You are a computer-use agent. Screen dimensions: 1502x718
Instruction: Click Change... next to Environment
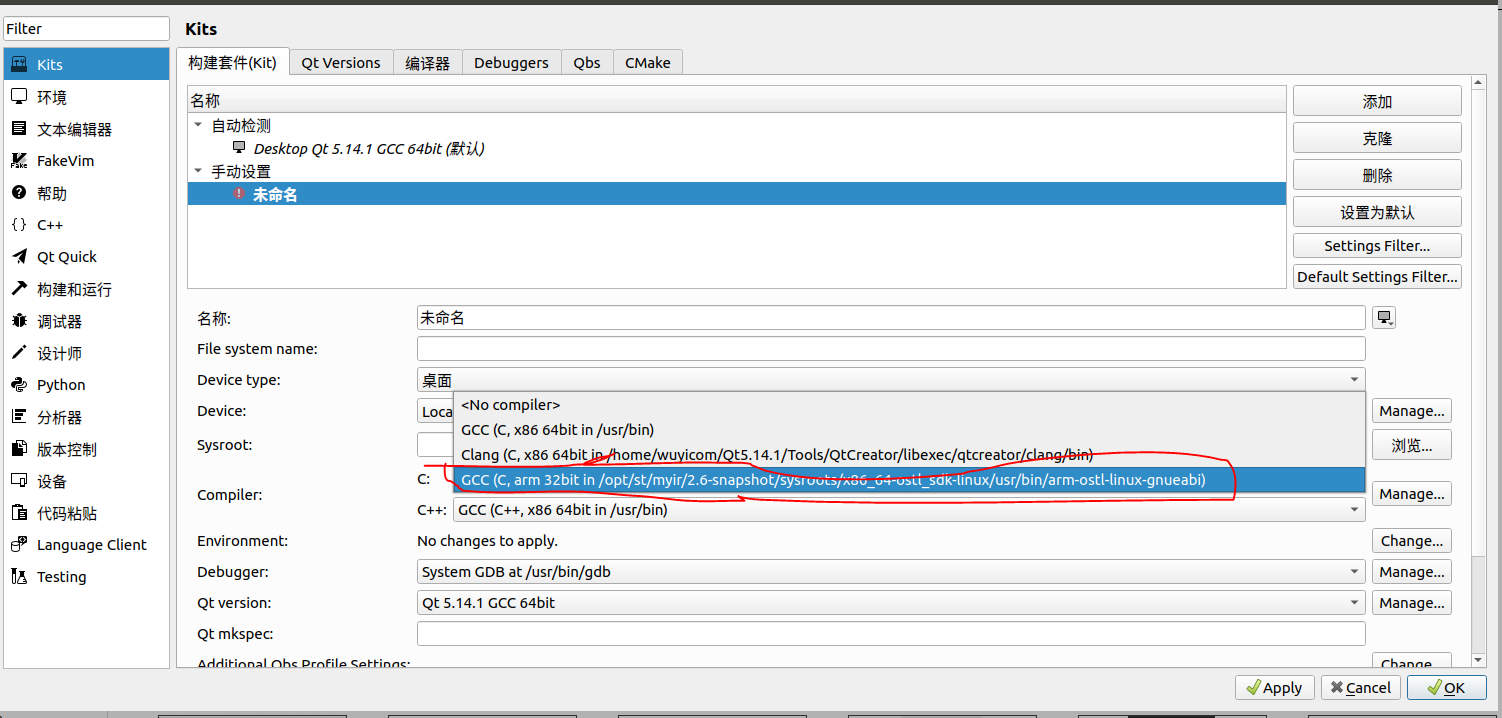pos(1411,541)
